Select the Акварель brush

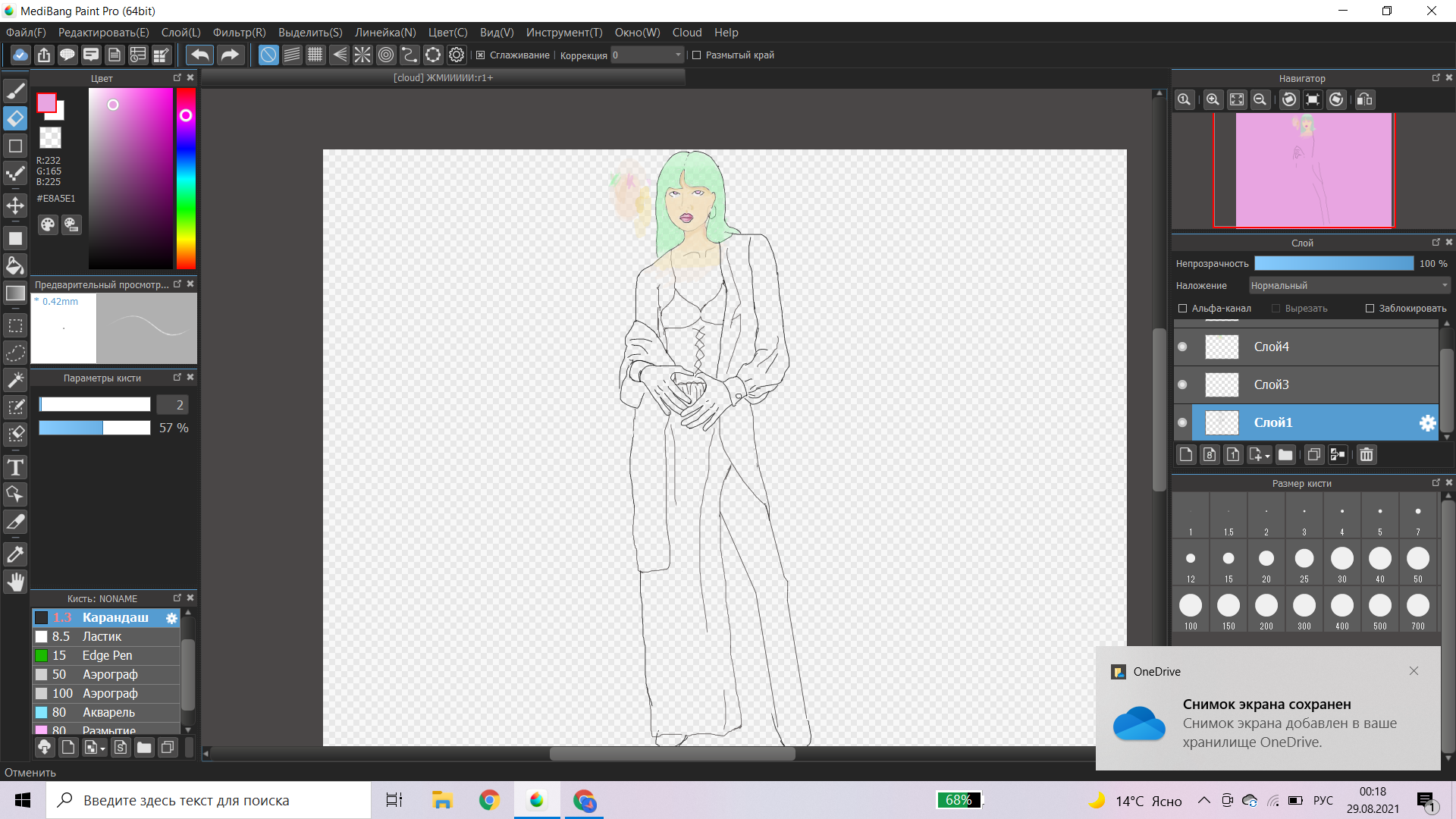click(108, 712)
